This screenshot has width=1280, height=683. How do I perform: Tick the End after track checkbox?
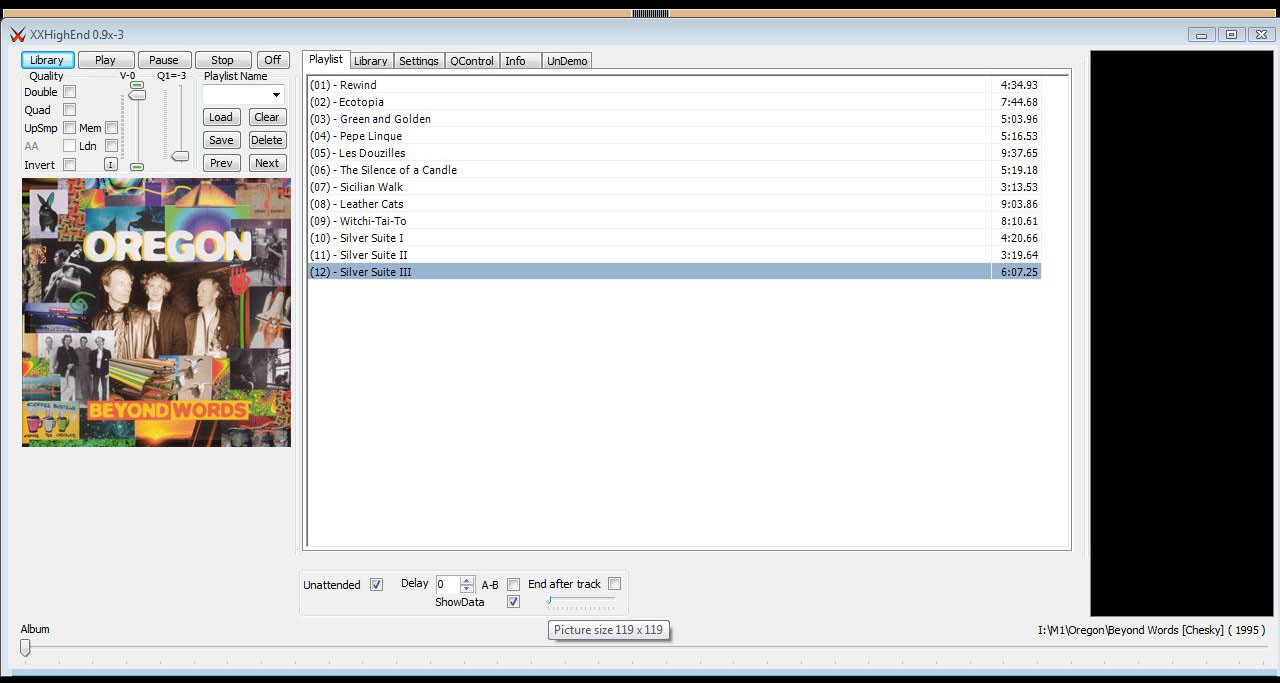click(615, 584)
